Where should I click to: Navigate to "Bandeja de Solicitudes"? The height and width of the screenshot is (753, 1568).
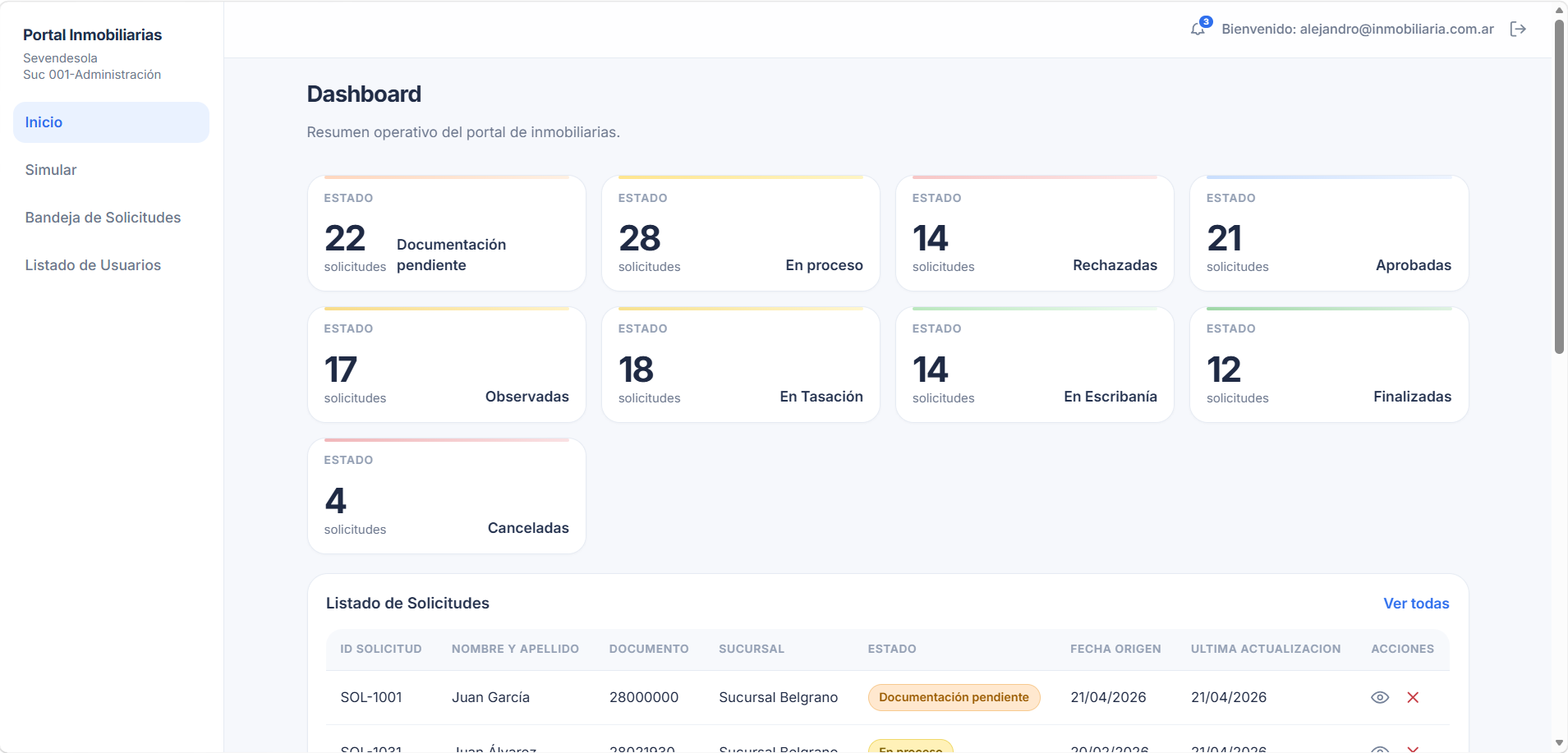point(103,217)
